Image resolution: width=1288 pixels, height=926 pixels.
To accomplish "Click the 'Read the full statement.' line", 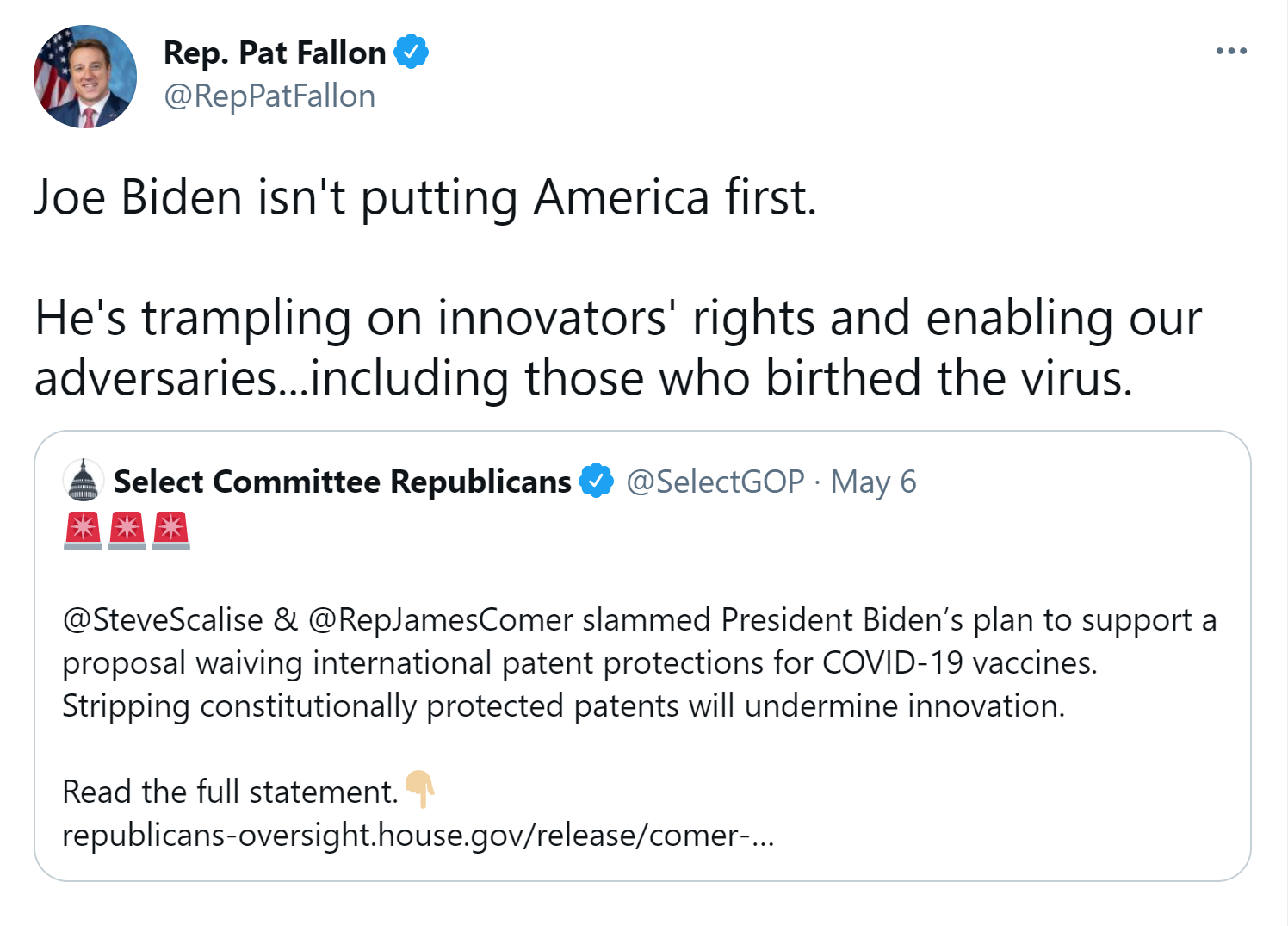I will 231,792.
